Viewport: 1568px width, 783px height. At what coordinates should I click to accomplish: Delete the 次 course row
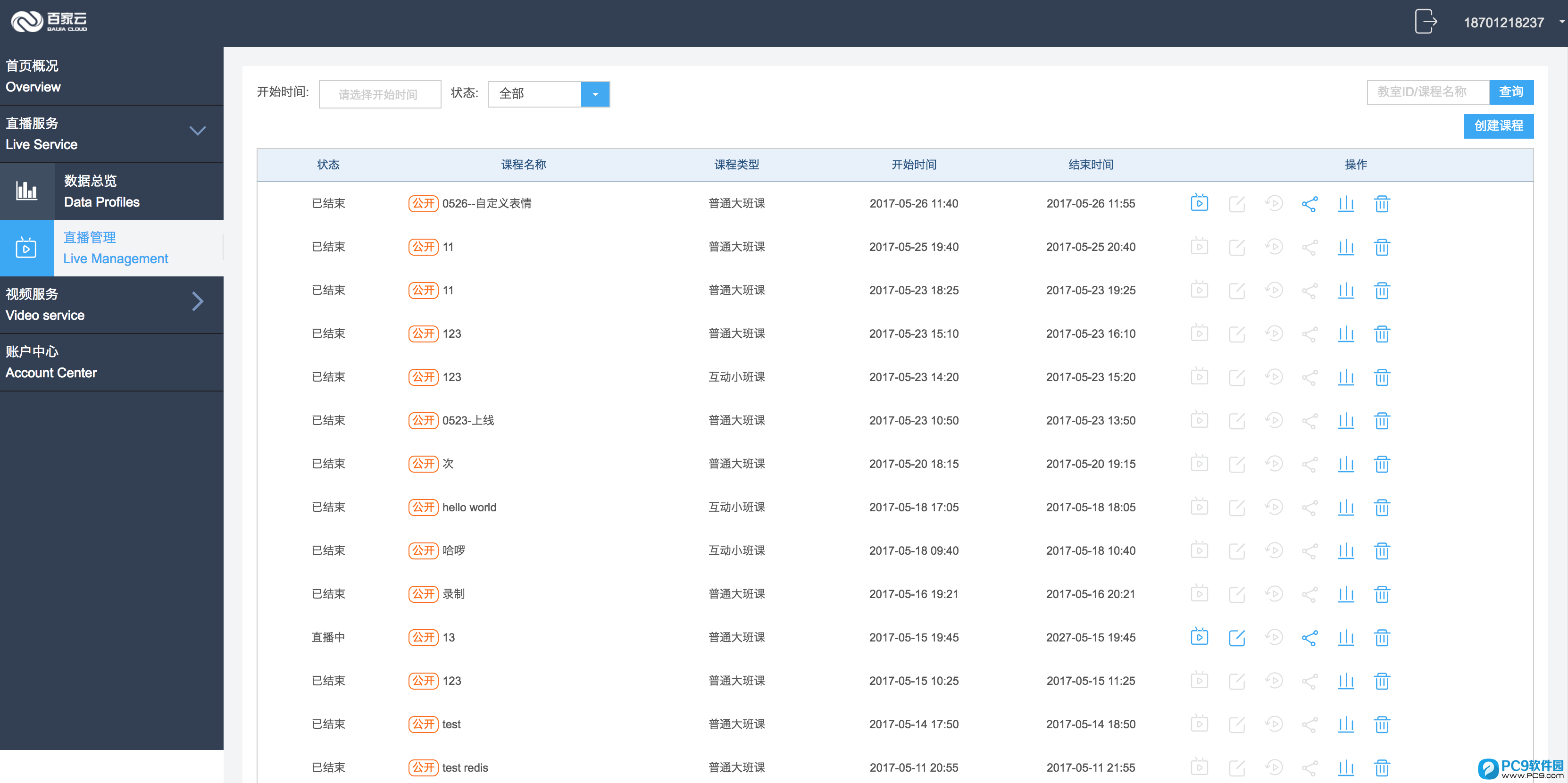tap(1382, 464)
